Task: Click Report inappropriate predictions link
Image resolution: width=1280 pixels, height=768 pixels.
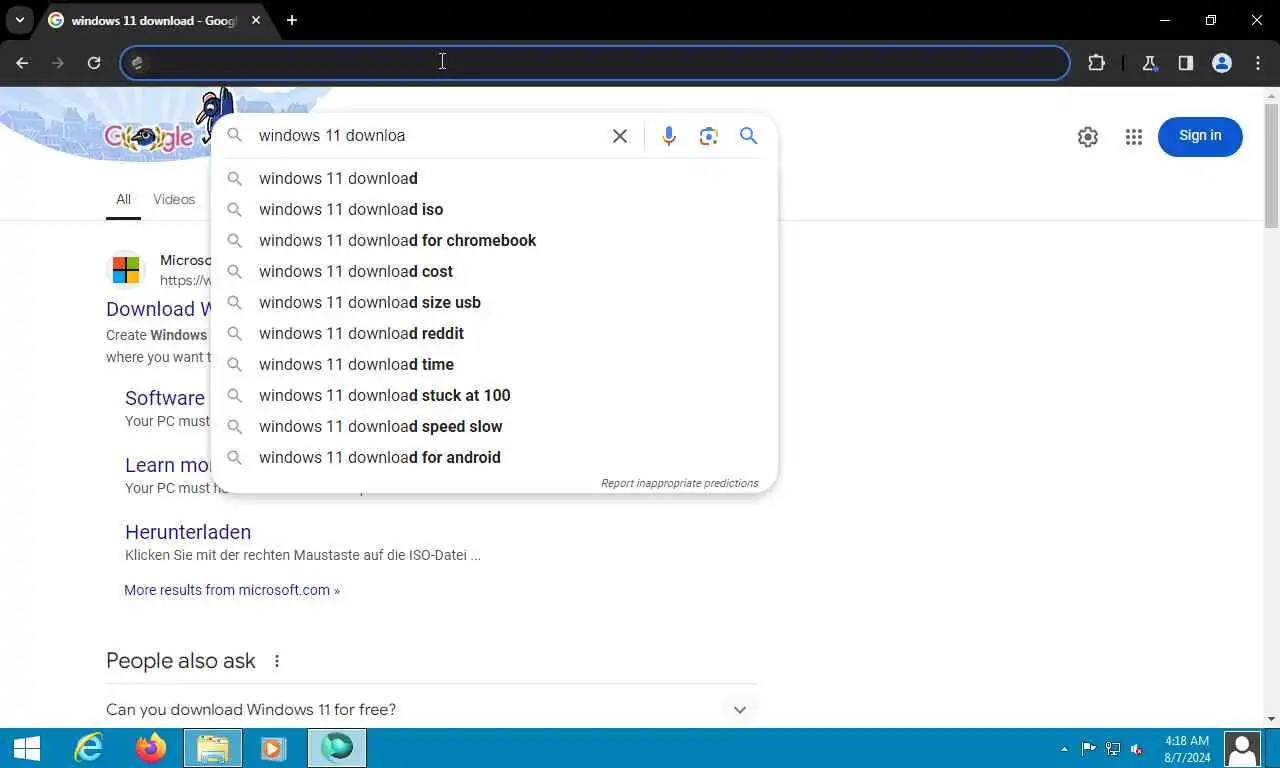Action: 679,483
